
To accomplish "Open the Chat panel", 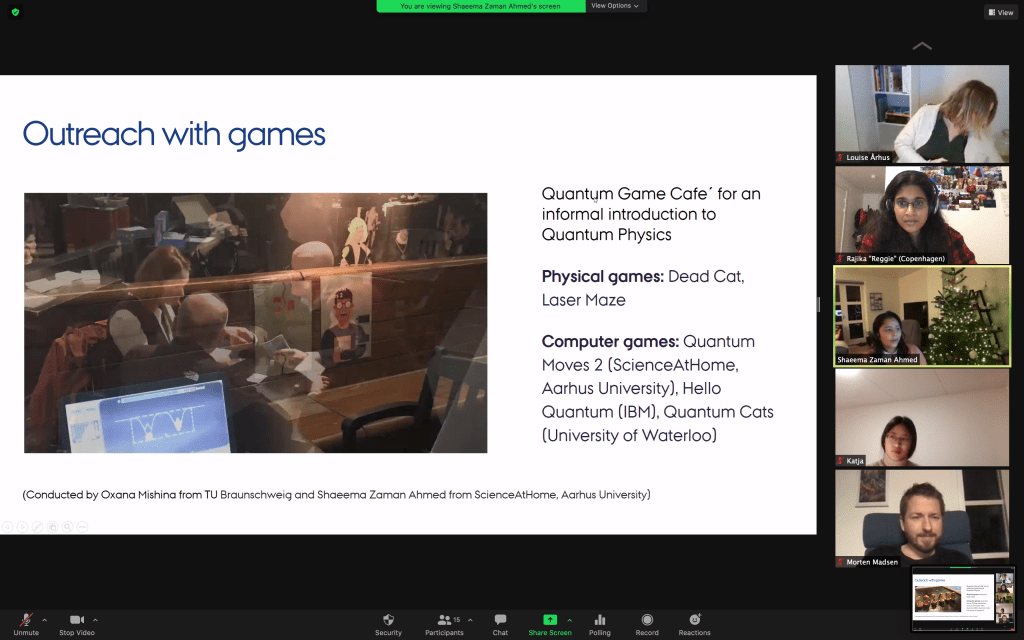I will (500, 620).
